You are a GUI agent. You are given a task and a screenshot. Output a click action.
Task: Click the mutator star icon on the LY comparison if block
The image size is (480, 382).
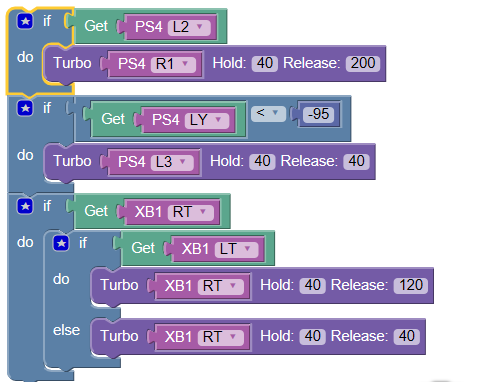[x=25, y=108]
